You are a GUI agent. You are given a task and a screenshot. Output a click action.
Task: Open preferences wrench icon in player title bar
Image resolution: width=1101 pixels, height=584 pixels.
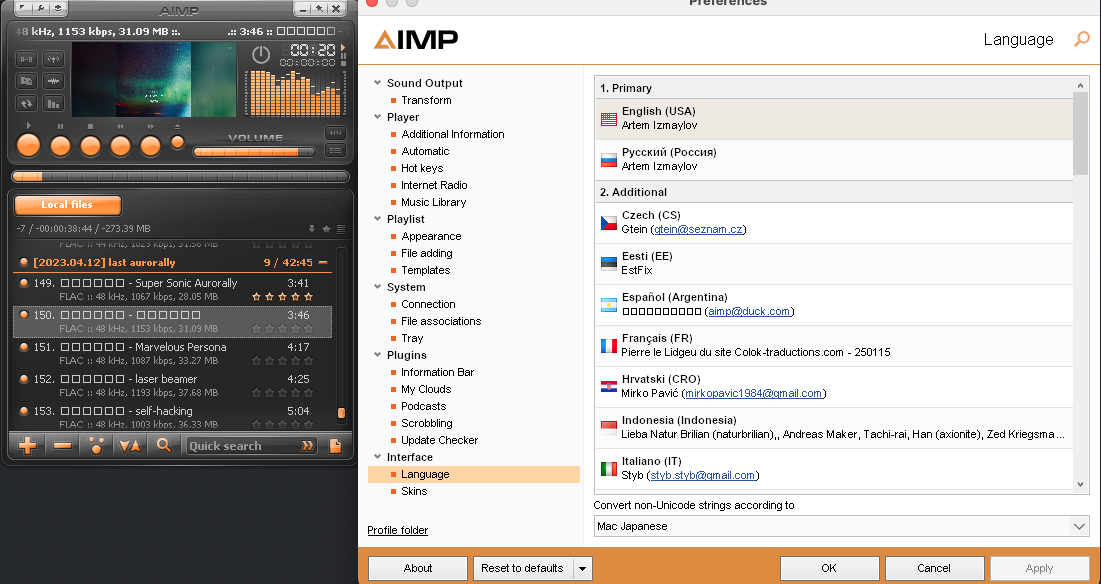[x=41, y=8]
